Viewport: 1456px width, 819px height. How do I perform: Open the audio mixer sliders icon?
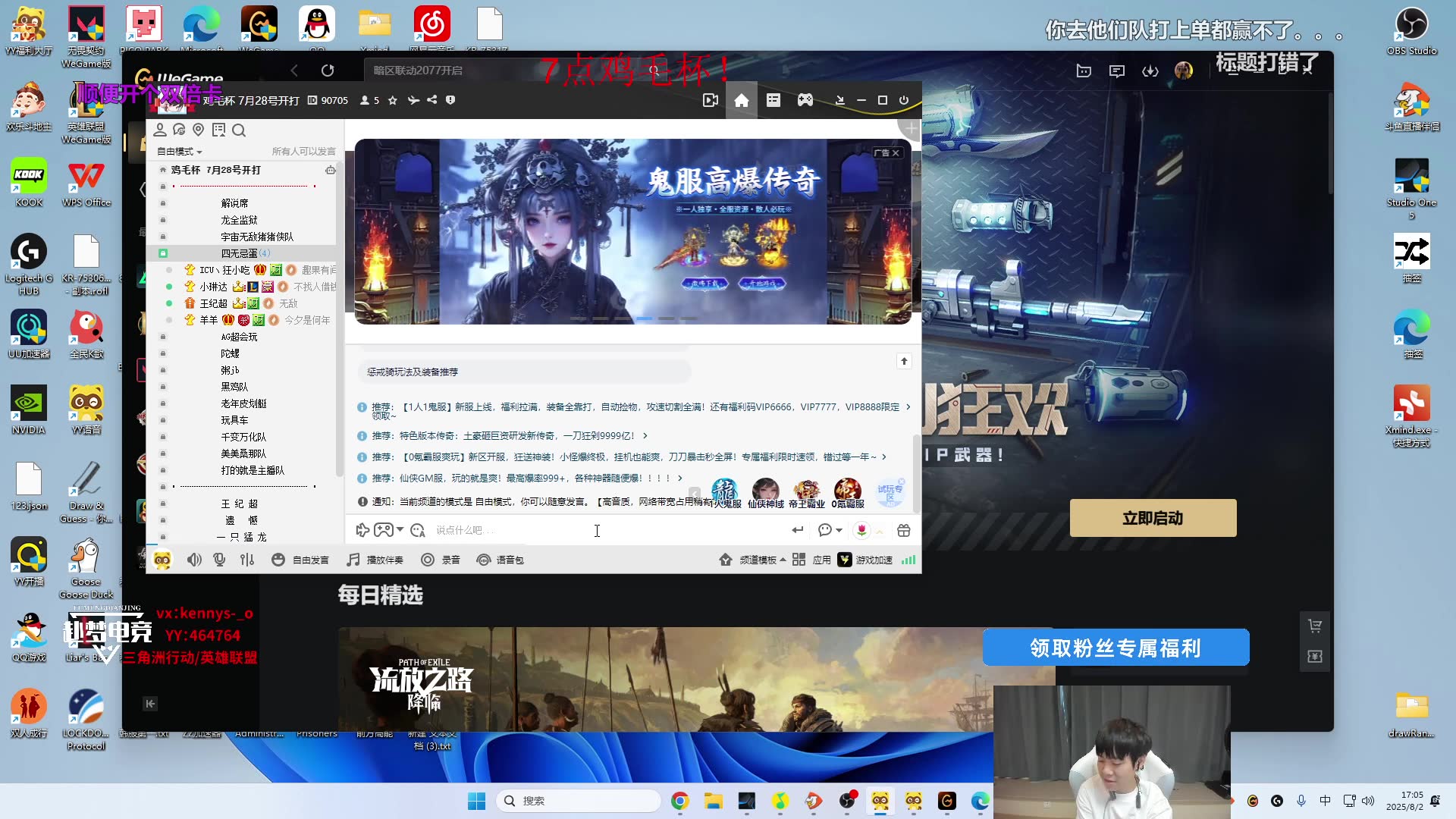click(x=247, y=560)
